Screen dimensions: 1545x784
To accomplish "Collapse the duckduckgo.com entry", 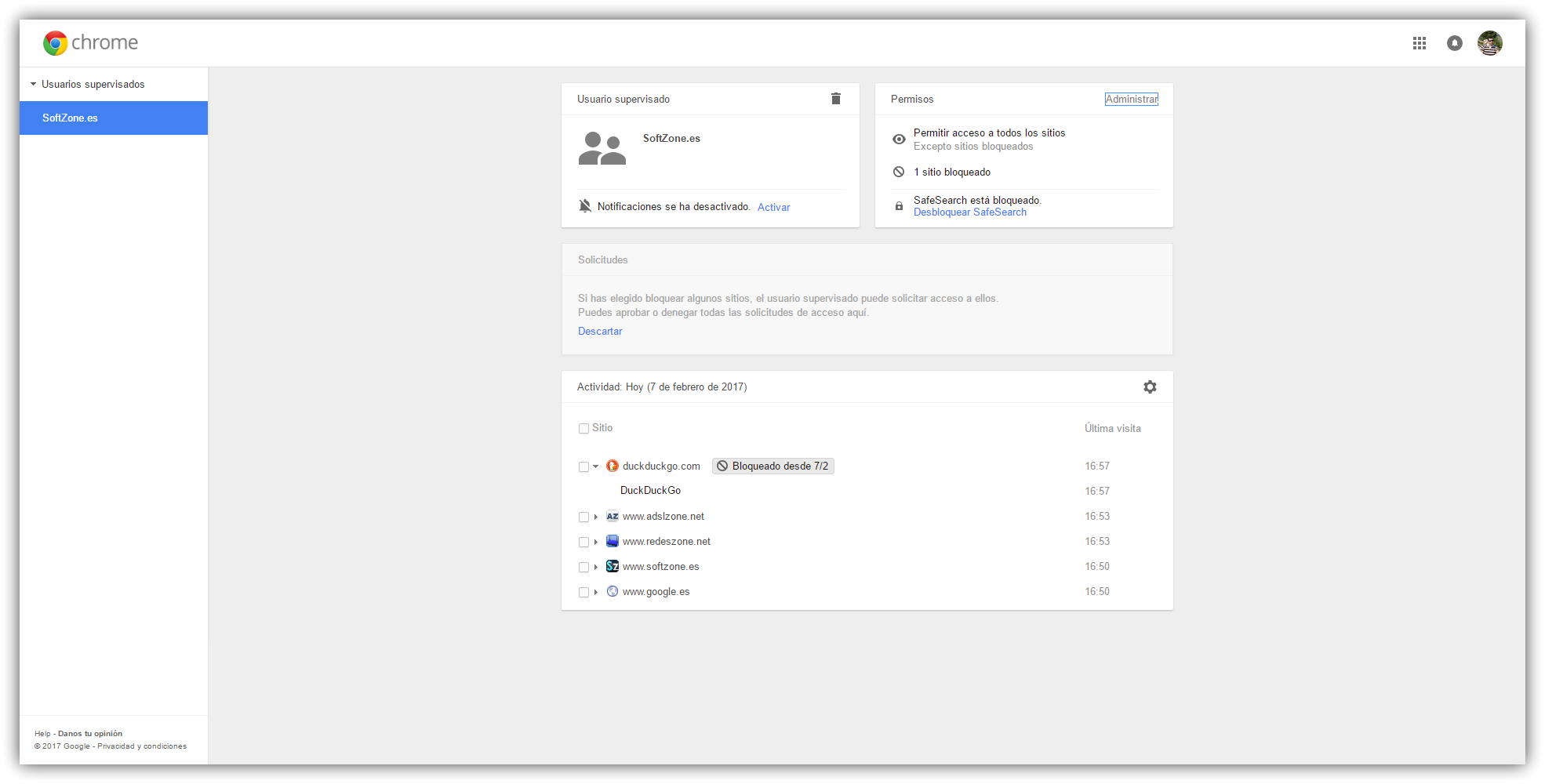I will [x=596, y=466].
